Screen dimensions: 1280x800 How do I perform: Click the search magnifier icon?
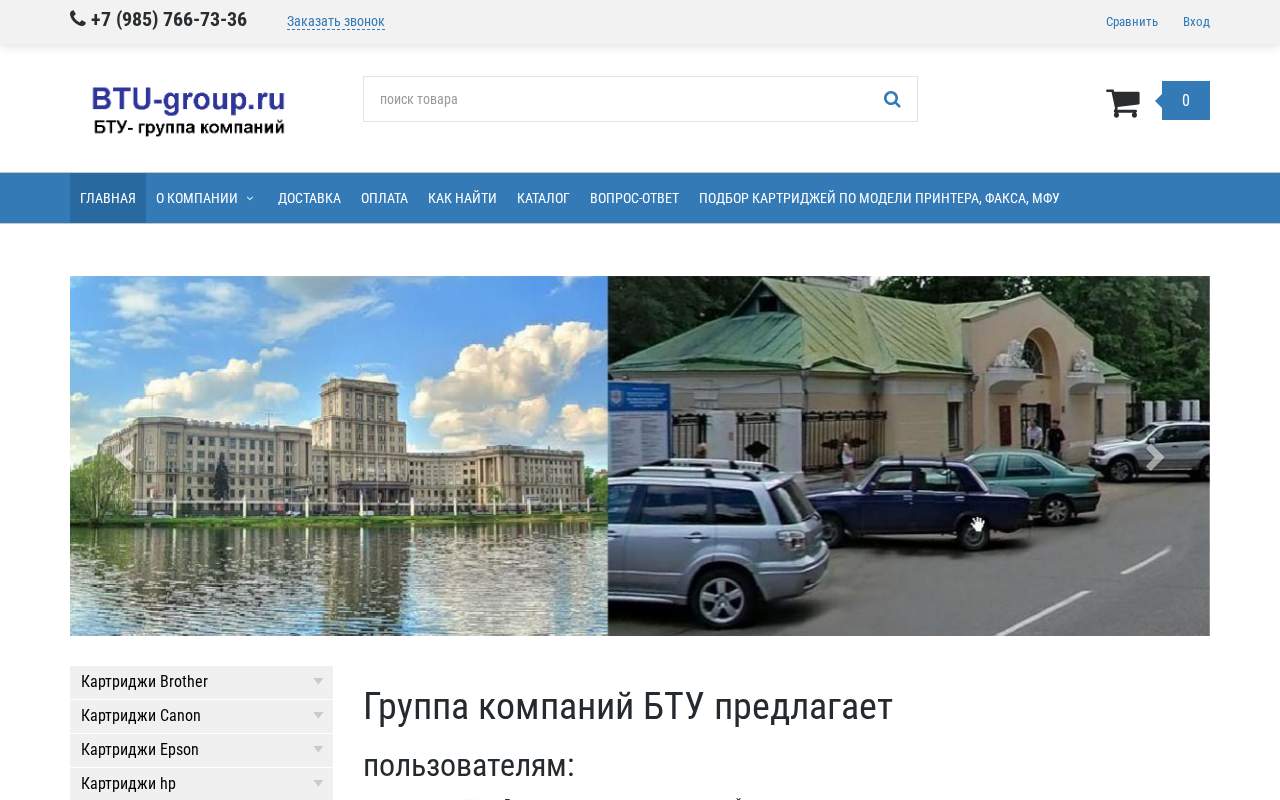point(892,99)
